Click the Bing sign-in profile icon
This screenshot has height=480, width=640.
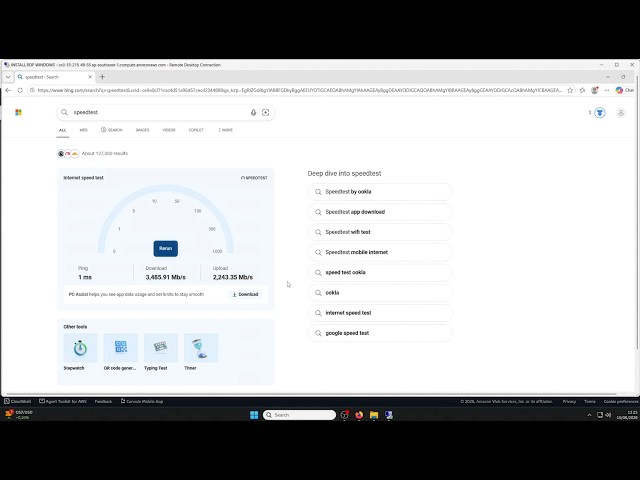click(x=621, y=113)
